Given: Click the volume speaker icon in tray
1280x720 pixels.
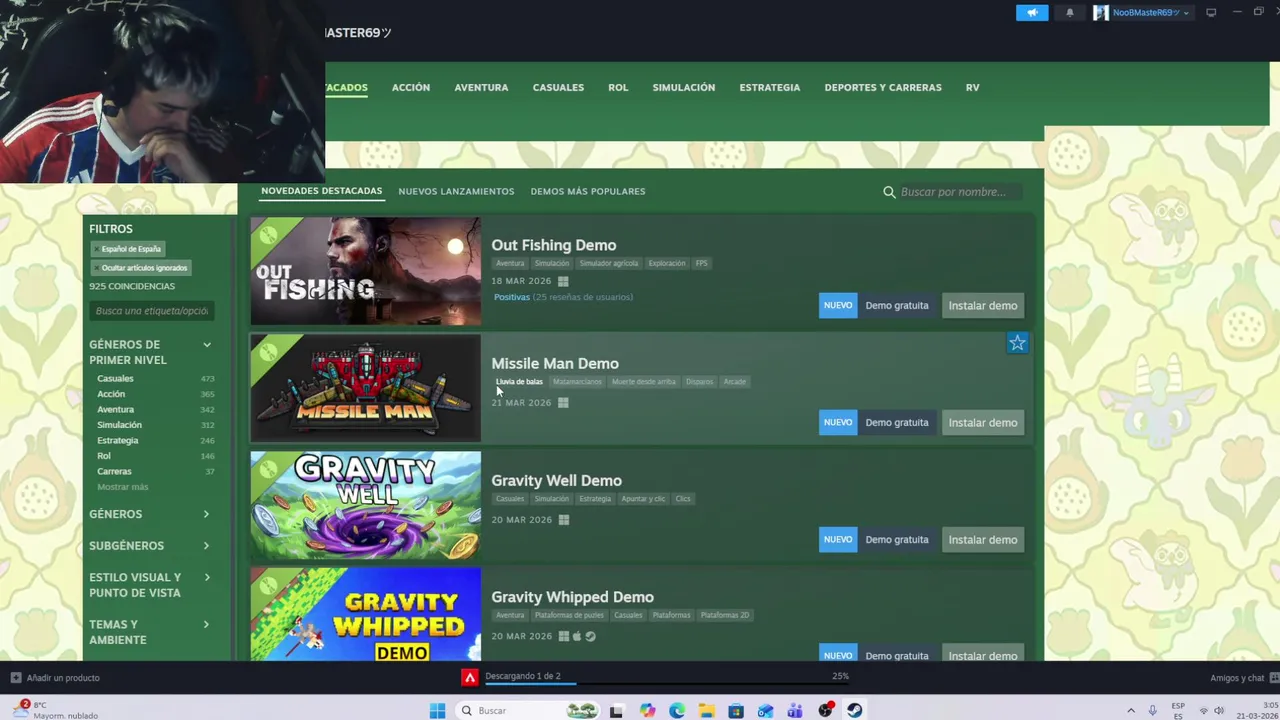Looking at the screenshot, I should point(1219,711).
